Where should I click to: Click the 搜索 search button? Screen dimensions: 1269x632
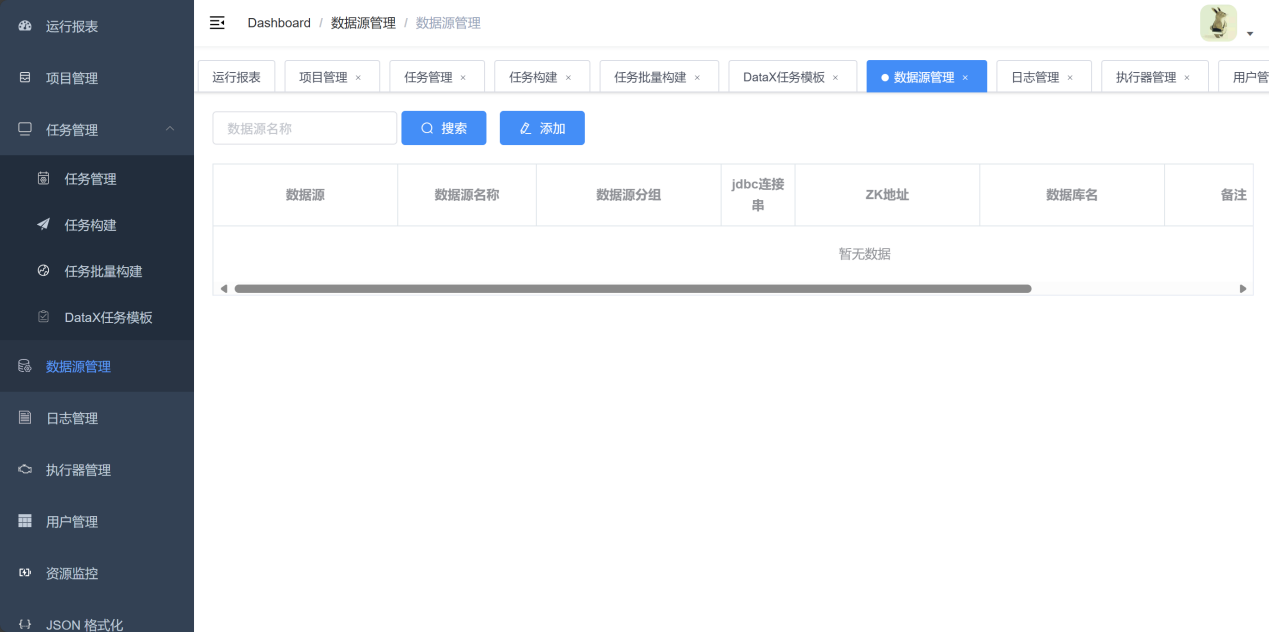click(444, 128)
